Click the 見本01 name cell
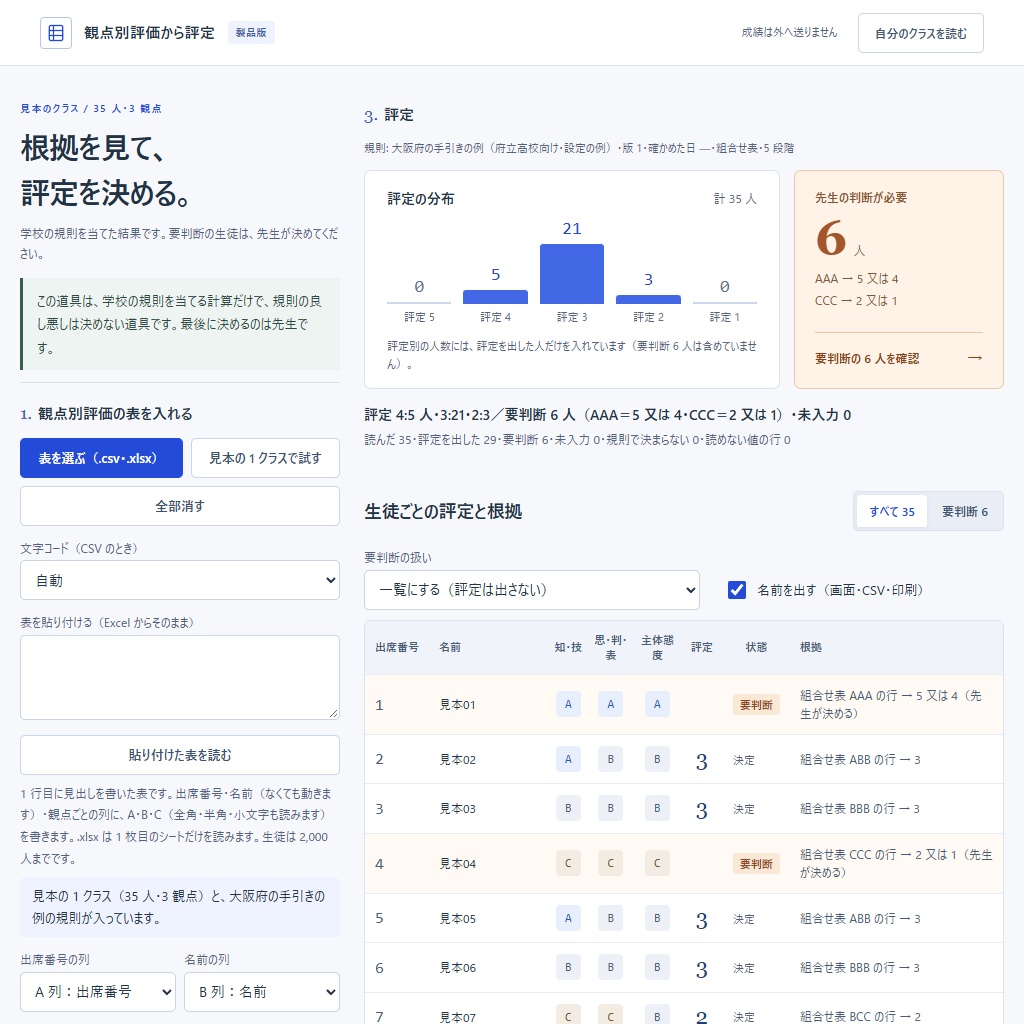Screen dimensions: 1024x1024 [x=457, y=705]
